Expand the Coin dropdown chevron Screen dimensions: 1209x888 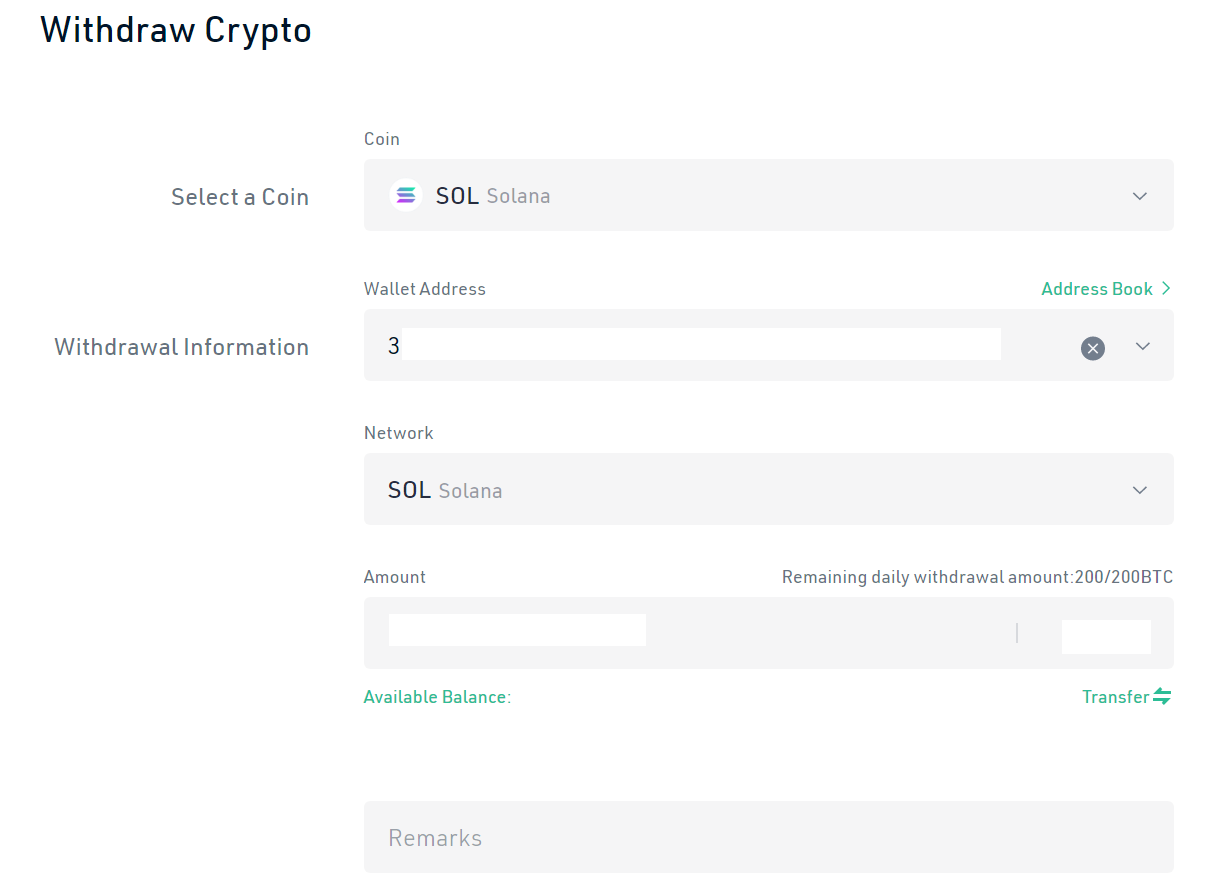(x=1139, y=196)
